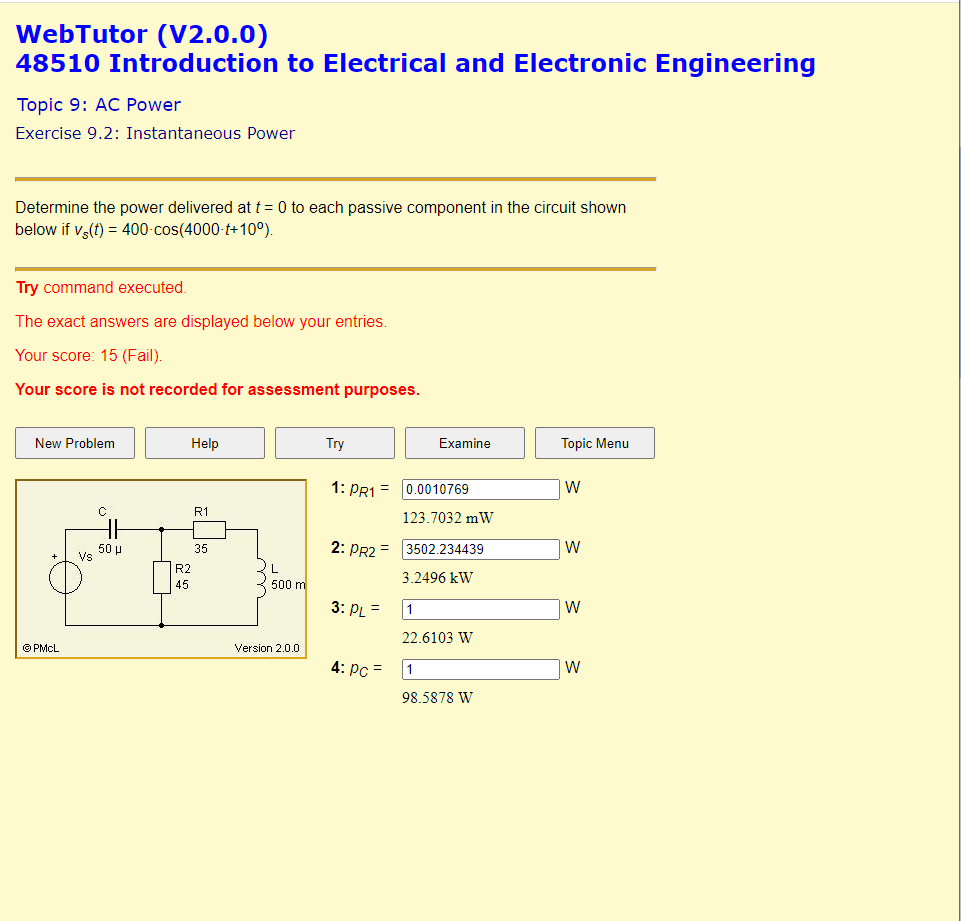Click resistor R1 symbol in circuit
The height and width of the screenshot is (921, 961).
pyautogui.click(x=209, y=529)
